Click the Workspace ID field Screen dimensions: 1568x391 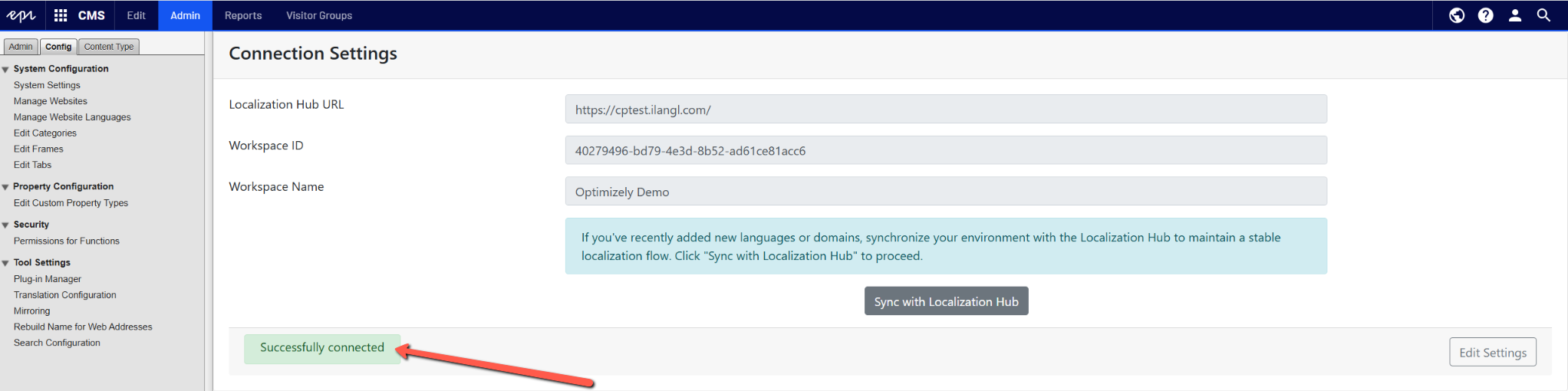click(x=945, y=151)
